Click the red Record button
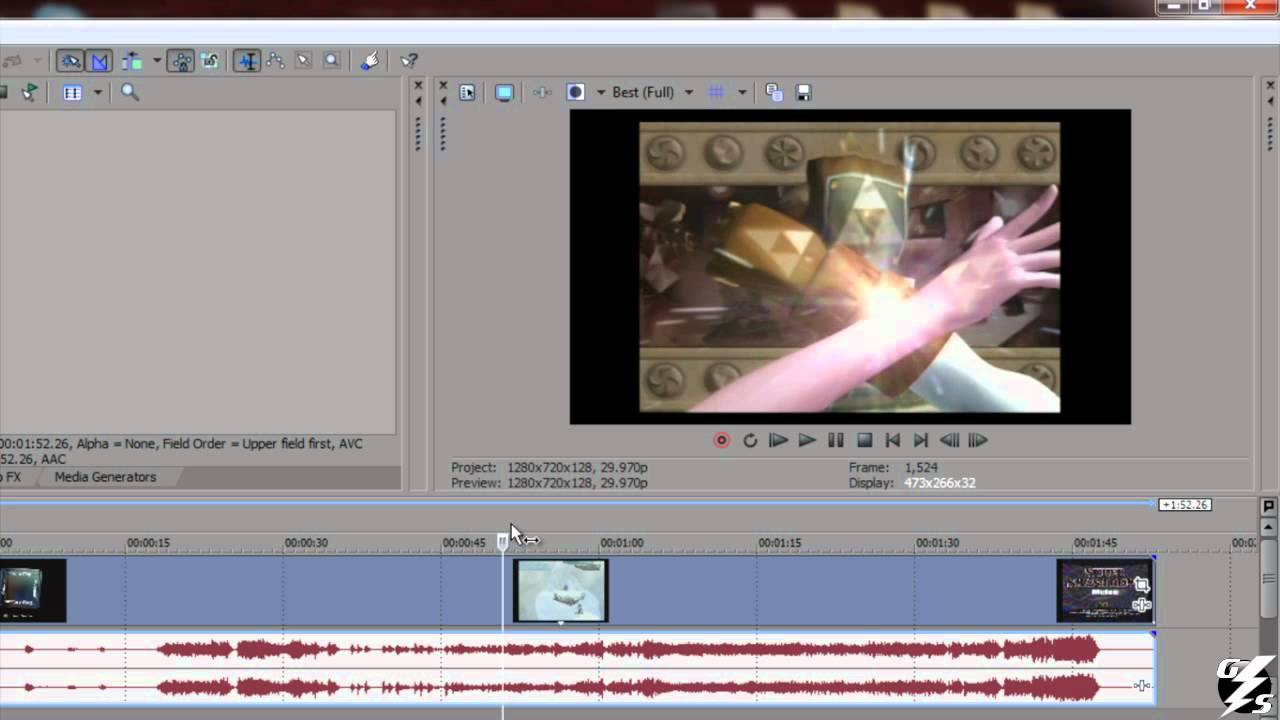 pyautogui.click(x=721, y=440)
